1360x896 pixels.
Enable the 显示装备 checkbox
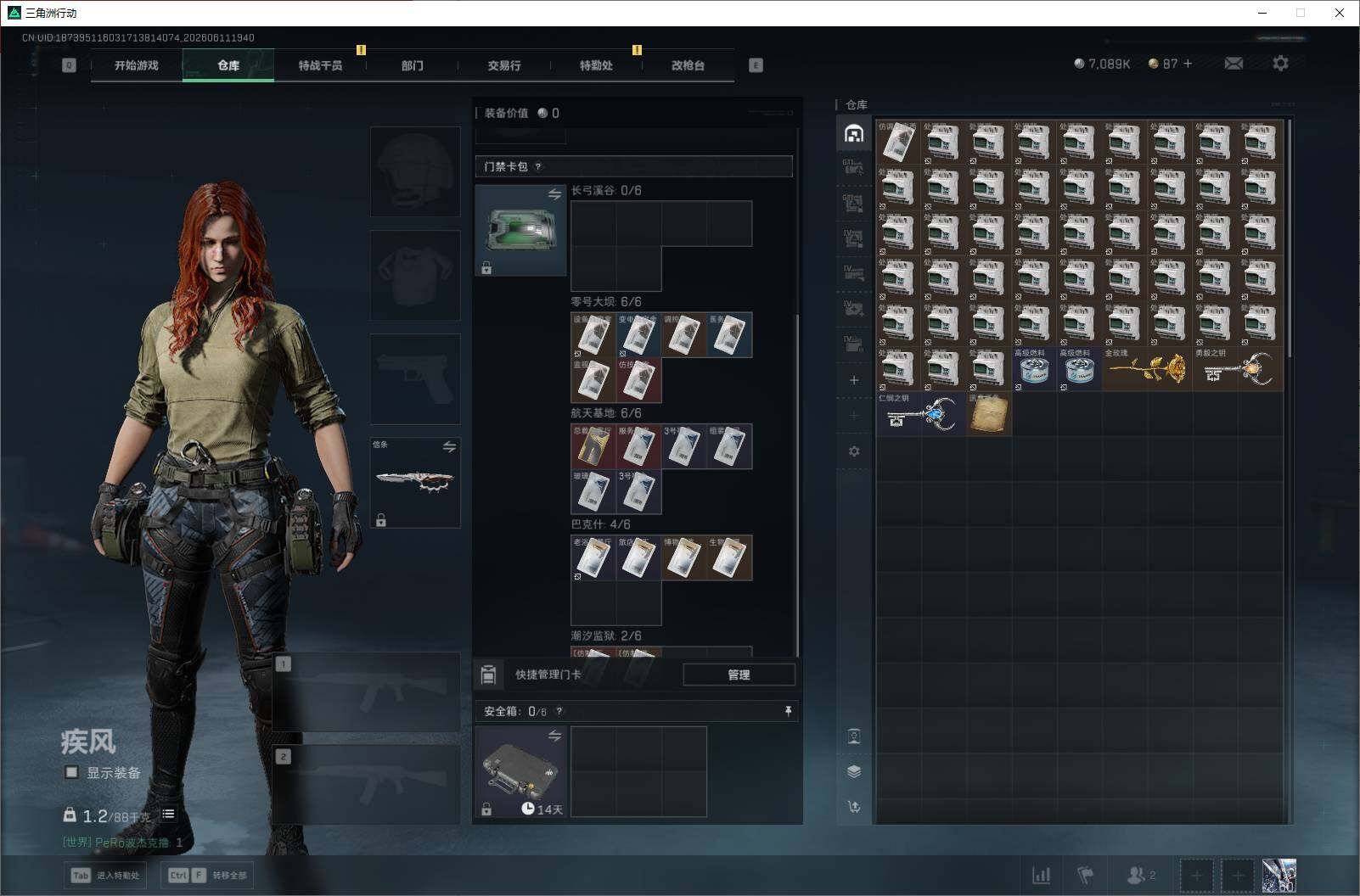[72, 772]
